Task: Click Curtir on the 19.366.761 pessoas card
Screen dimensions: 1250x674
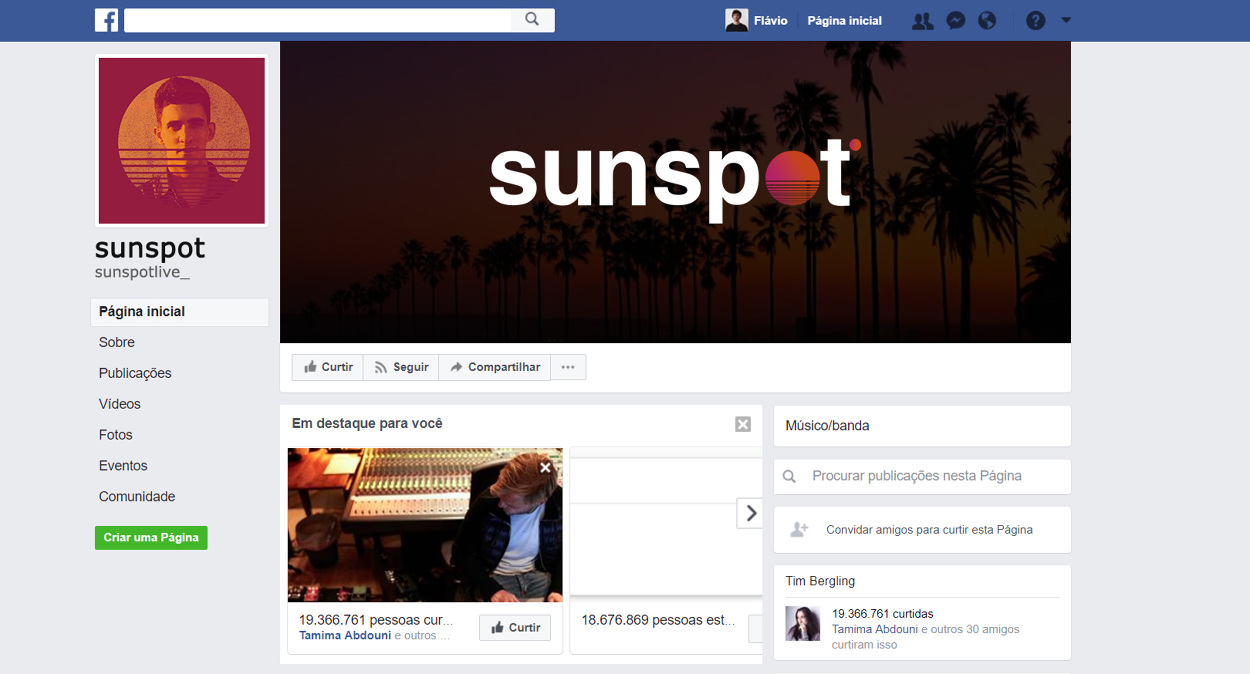Action: pyautogui.click(x=515, y=628)
